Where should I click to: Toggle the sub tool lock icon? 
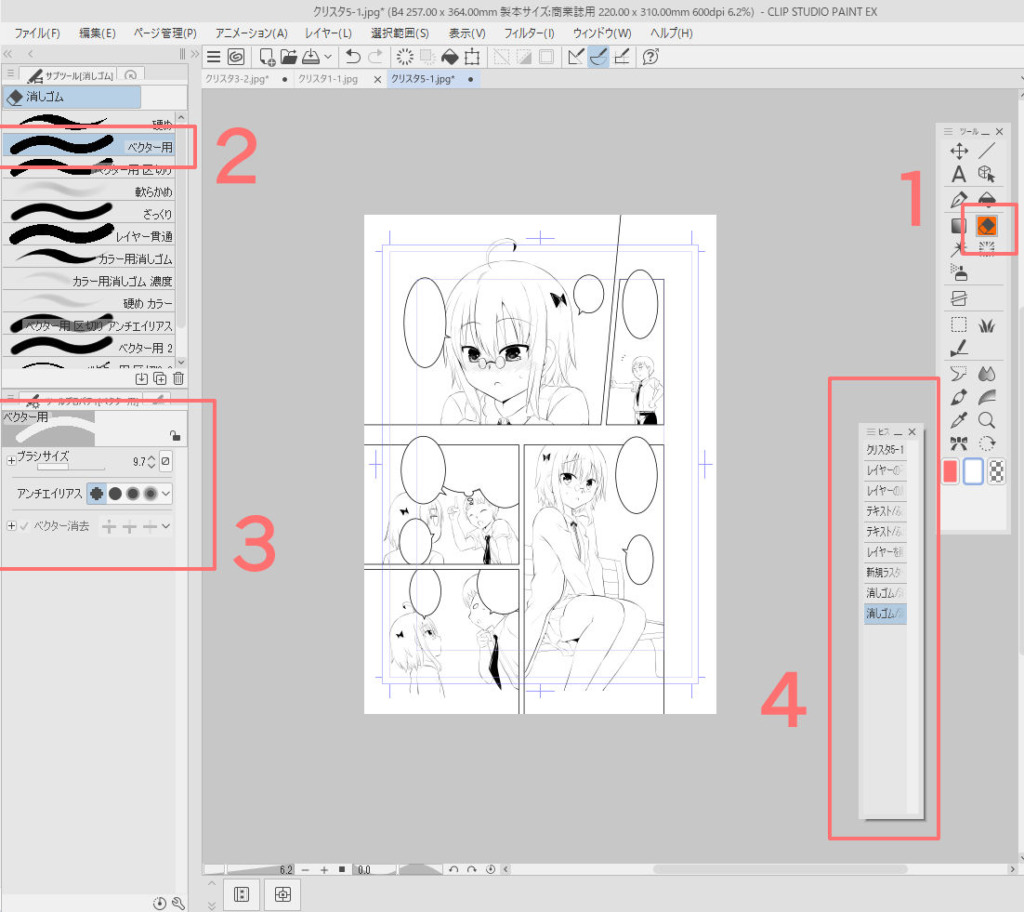coord(174,435)
